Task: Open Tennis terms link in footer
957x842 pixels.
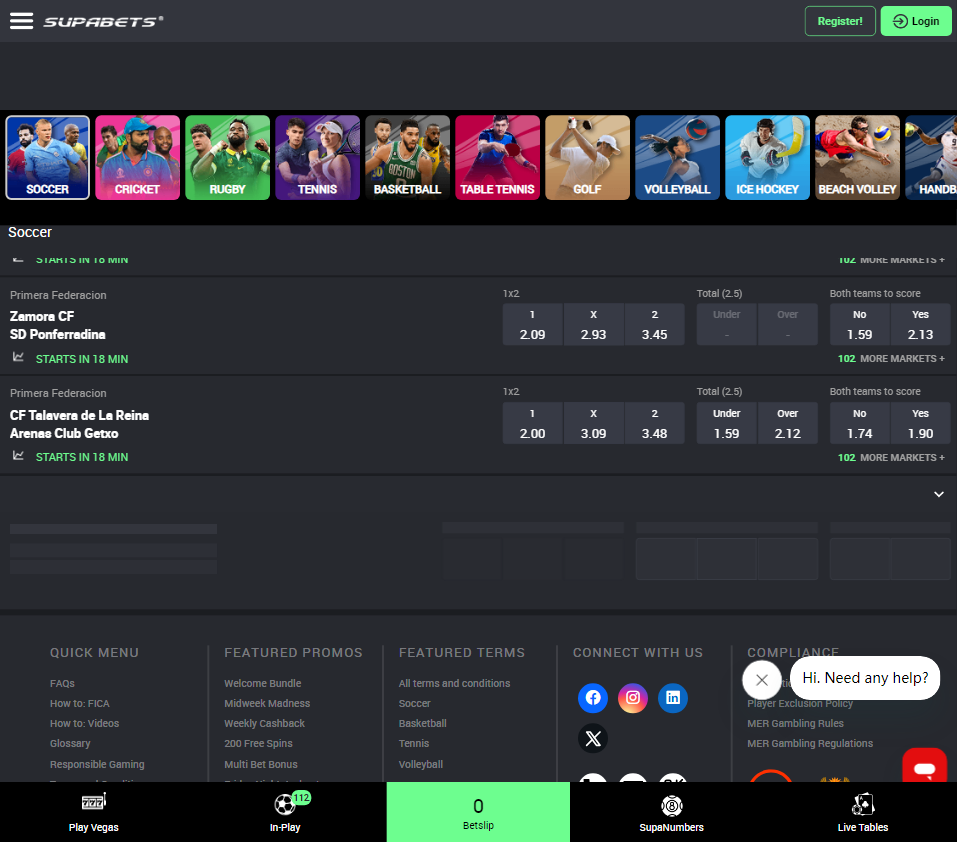Action: [x=414, y=744]
